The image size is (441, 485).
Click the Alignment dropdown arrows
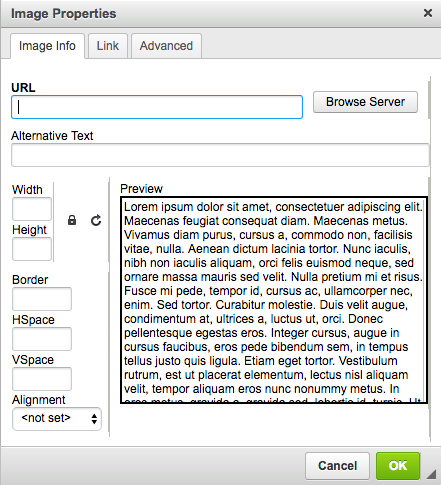pyautogui.click(x=94, y=419)
